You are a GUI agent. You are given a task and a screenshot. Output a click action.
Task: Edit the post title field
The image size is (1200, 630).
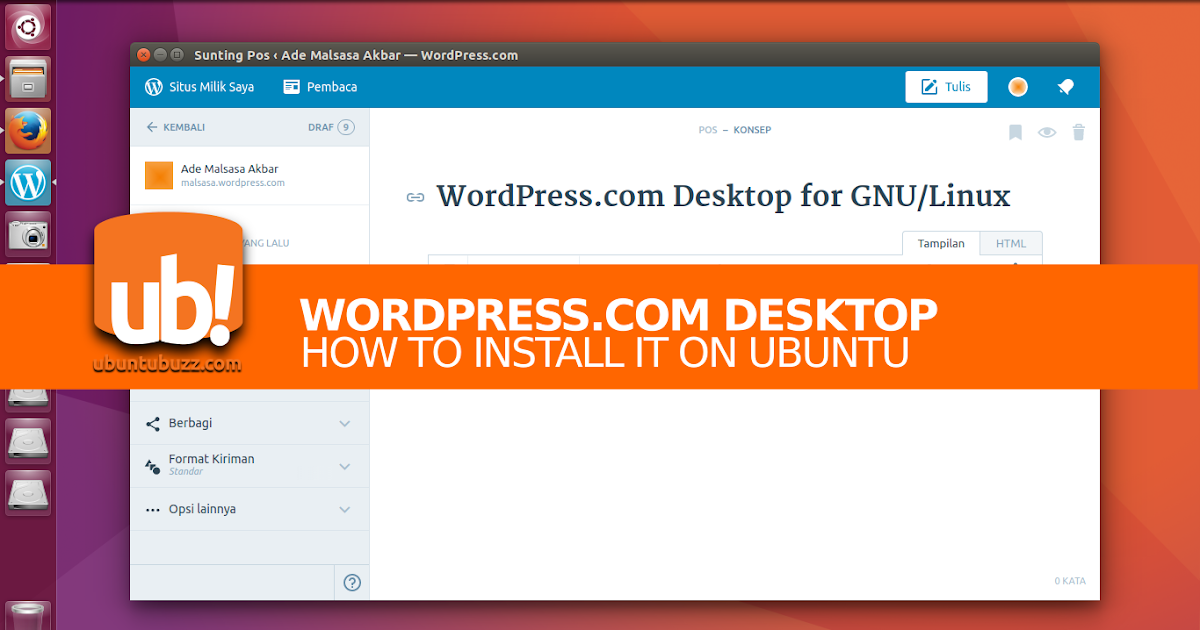723,196
